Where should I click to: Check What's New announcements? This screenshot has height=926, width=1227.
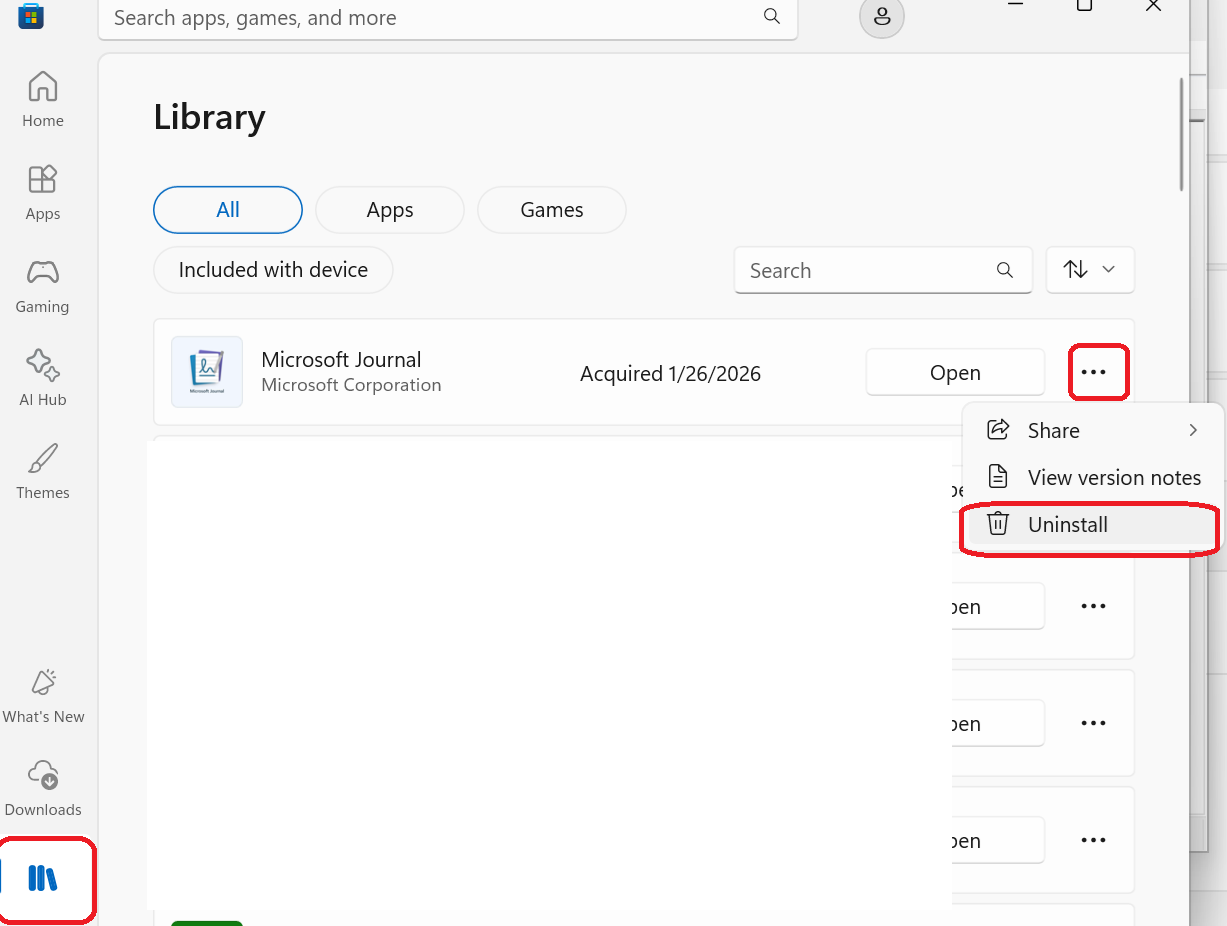pyautogui.click(x=42, y=694)
